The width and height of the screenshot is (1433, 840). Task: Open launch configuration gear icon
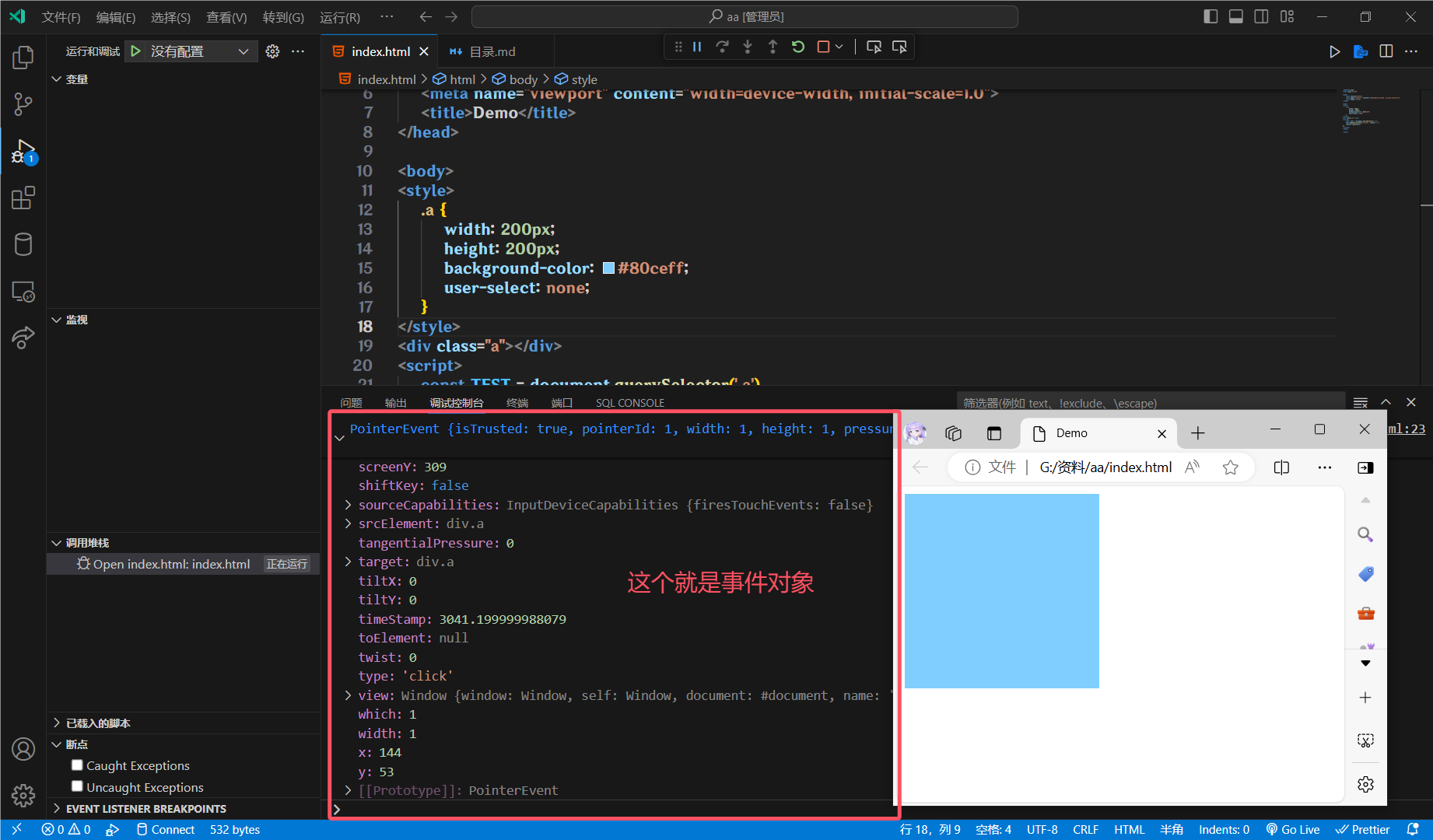[272, 51]
